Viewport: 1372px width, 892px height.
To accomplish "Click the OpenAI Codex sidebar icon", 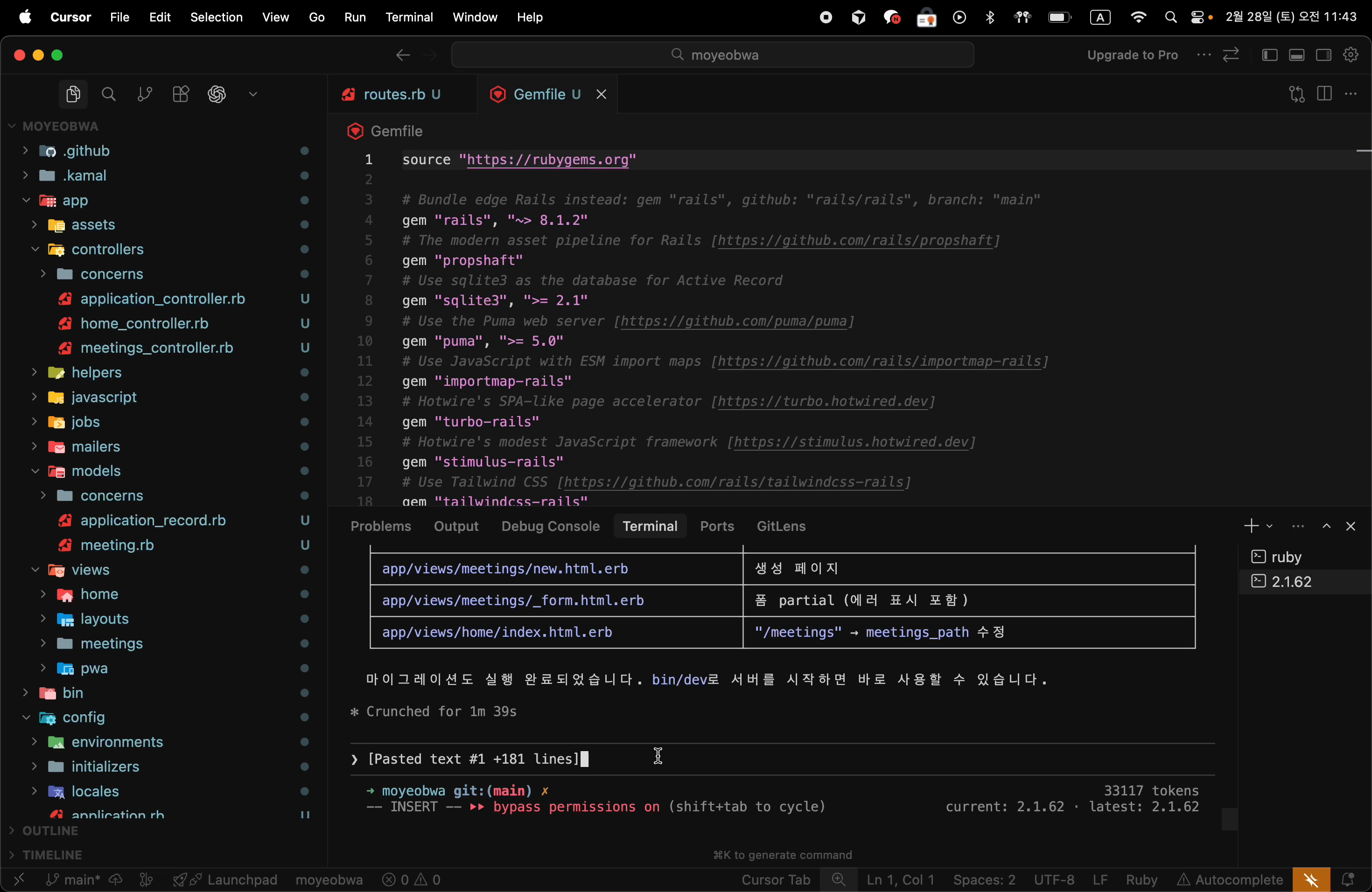I will click(x=217, y=94).
